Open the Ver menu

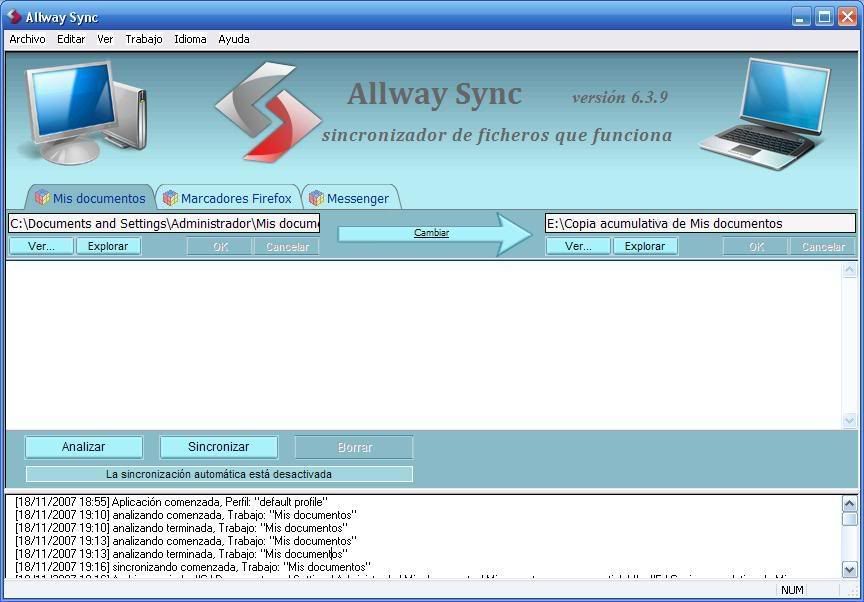click(105, 39)
